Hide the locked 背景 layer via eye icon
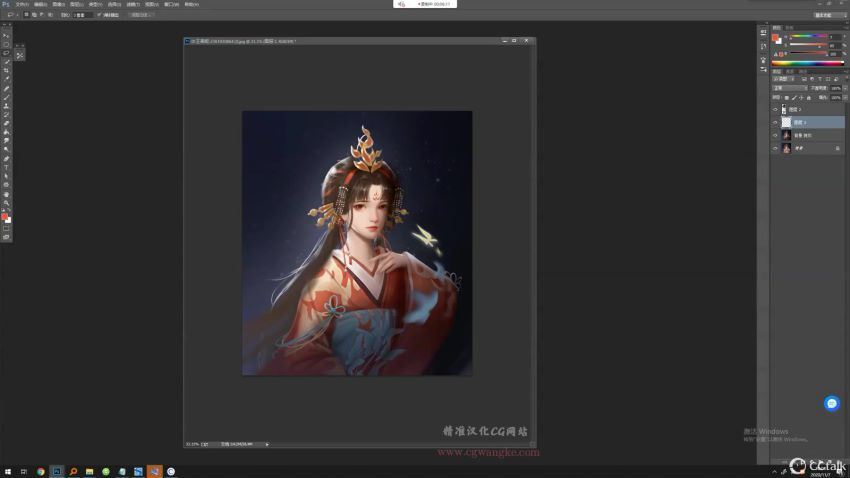 [775, 148]
